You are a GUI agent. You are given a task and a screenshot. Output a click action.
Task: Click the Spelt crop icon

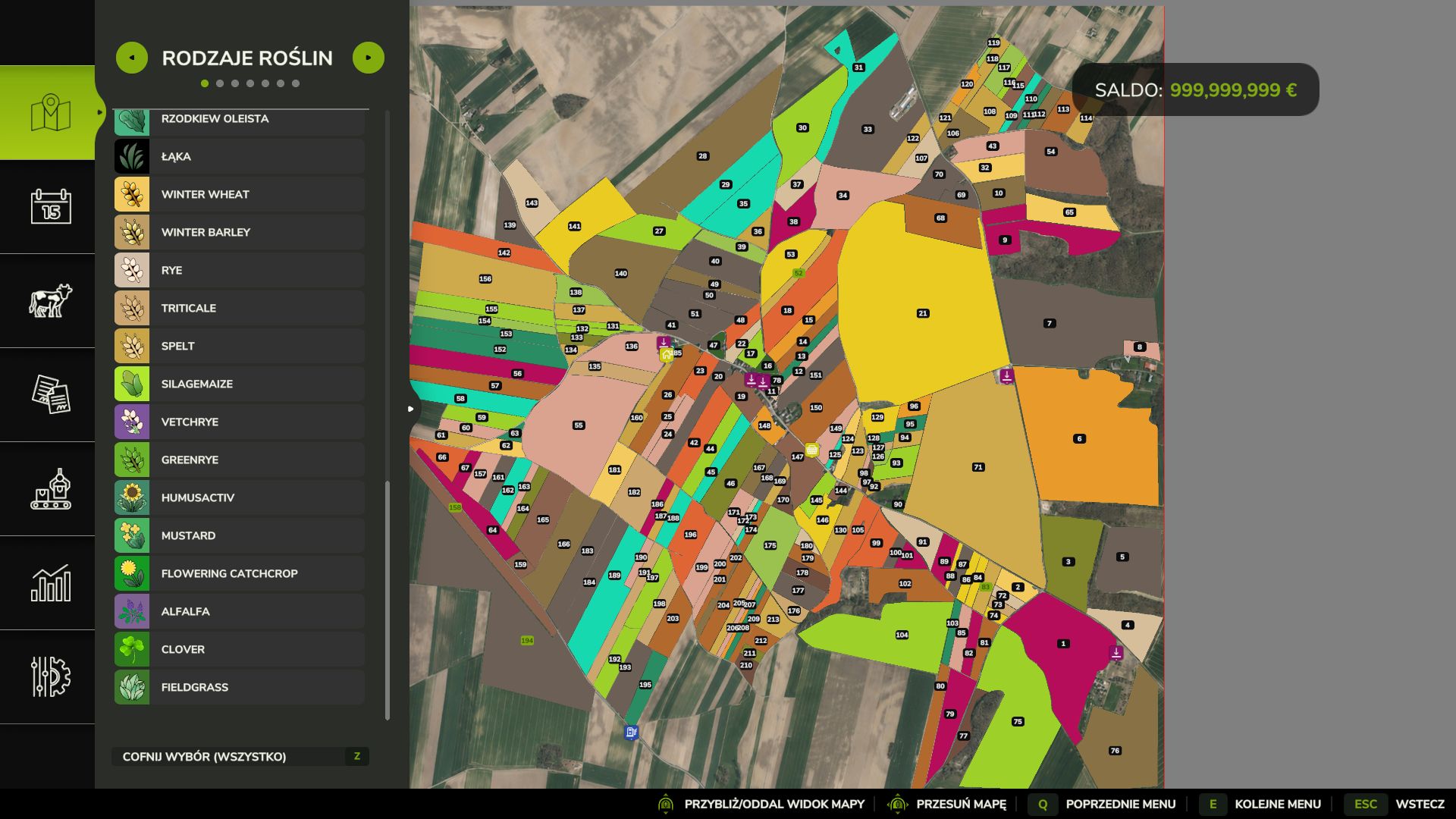[x=132, y=346]
